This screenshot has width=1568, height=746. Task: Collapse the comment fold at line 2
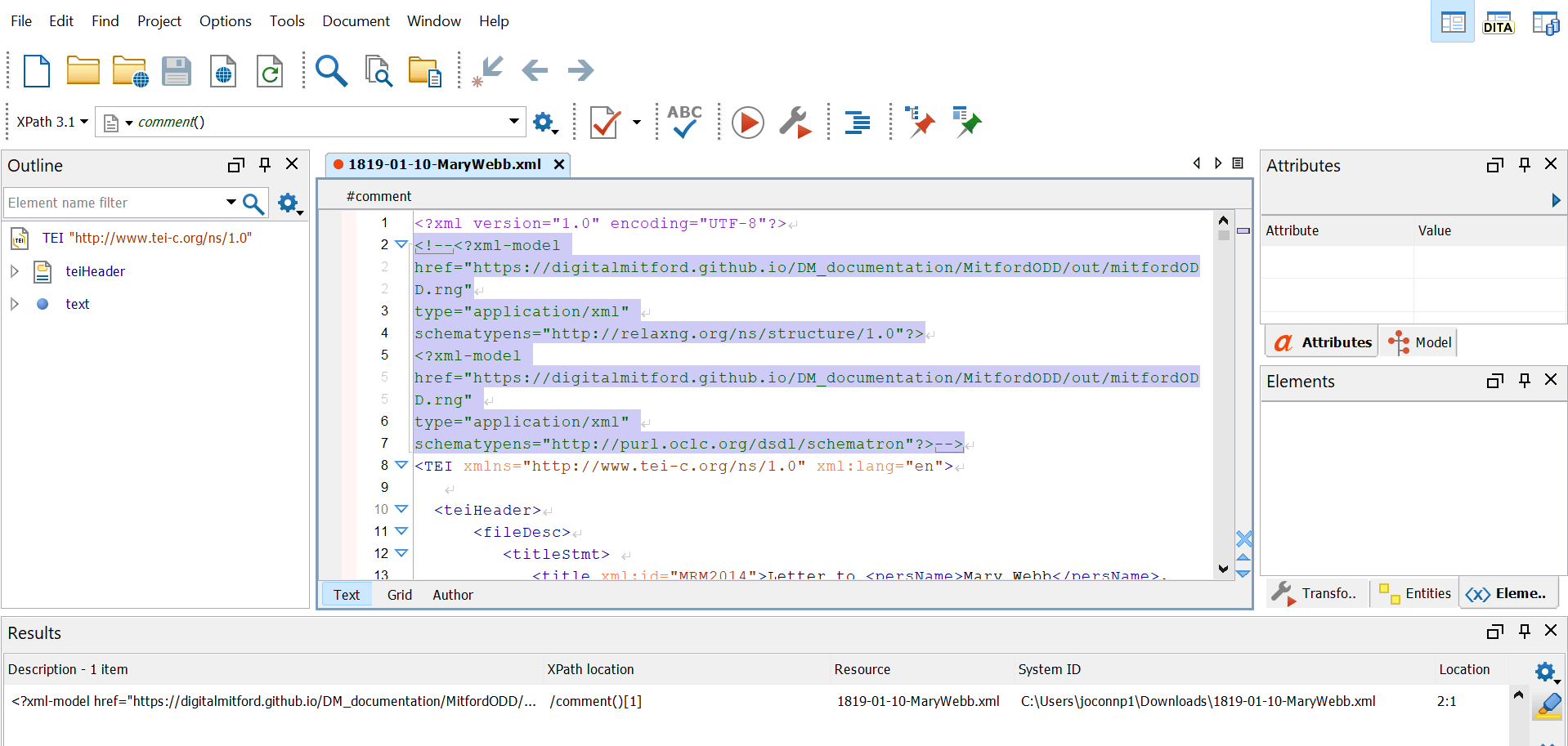click(x=401, y=244)
